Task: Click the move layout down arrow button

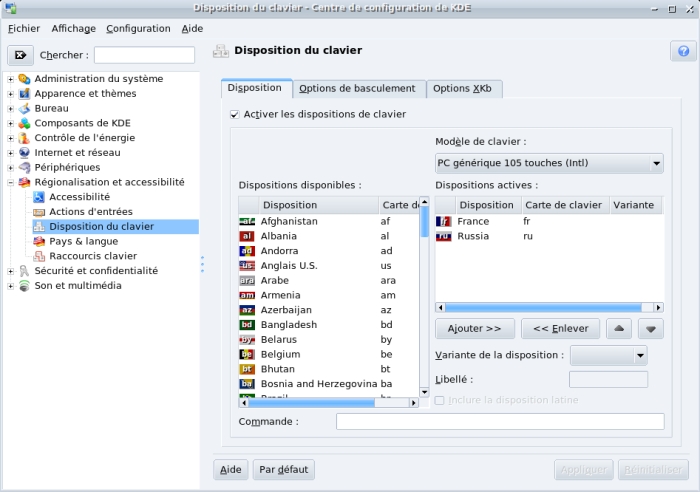Action: pyautogui.click(x=651, y=329)
